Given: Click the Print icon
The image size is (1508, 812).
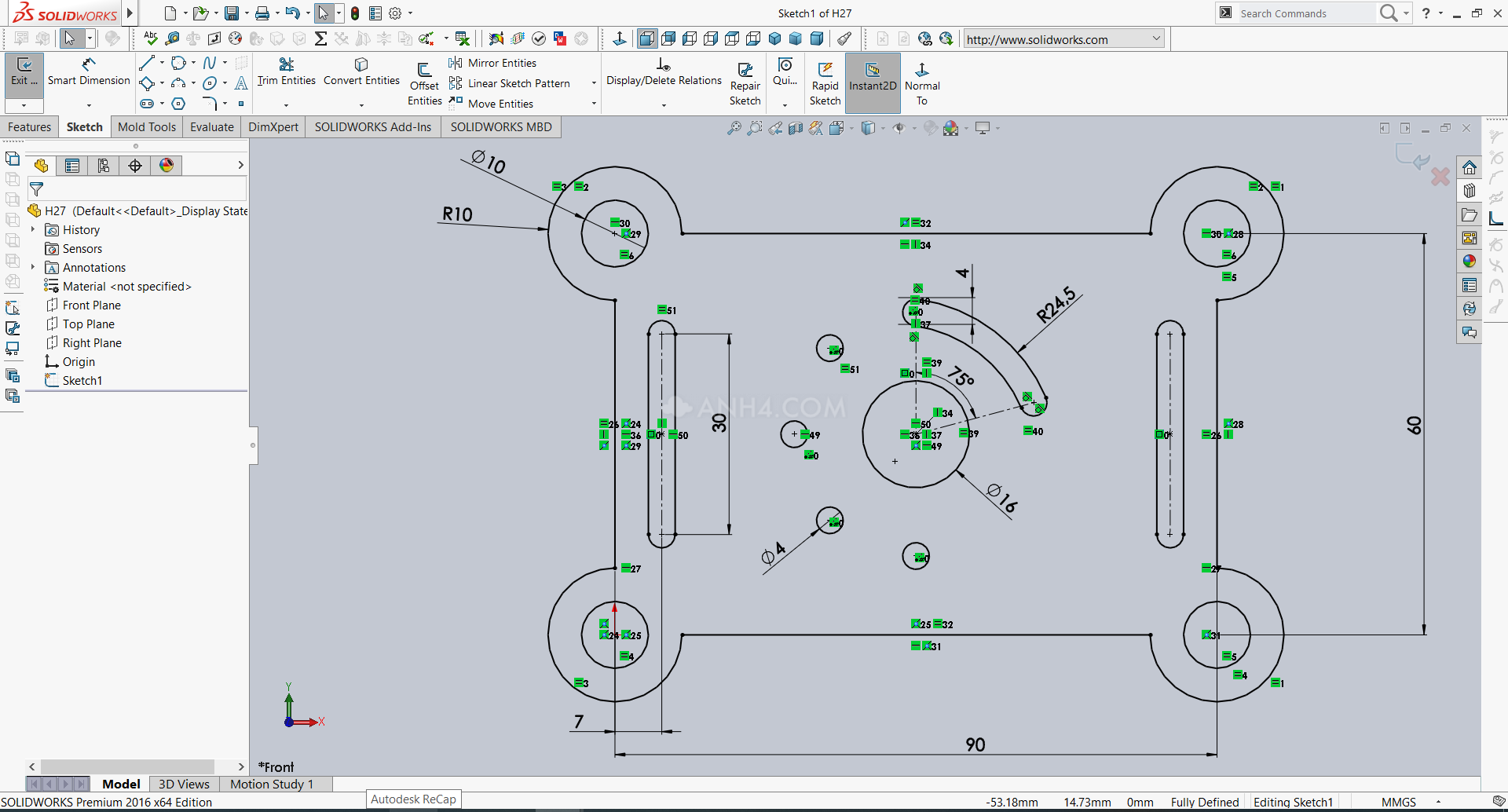Looking at the screenshot, I should point(262,13).
